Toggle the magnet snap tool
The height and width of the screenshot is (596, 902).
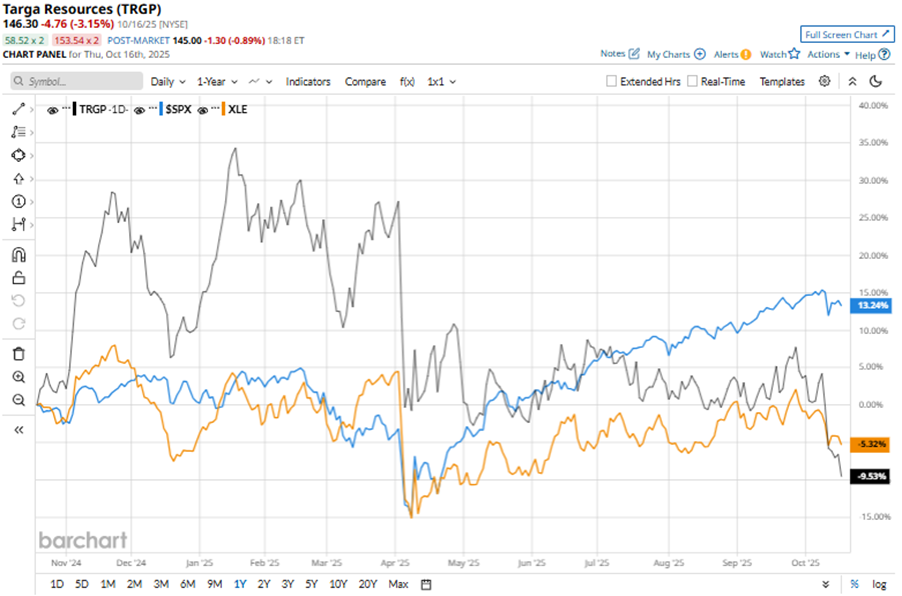(x=18, y=254)
